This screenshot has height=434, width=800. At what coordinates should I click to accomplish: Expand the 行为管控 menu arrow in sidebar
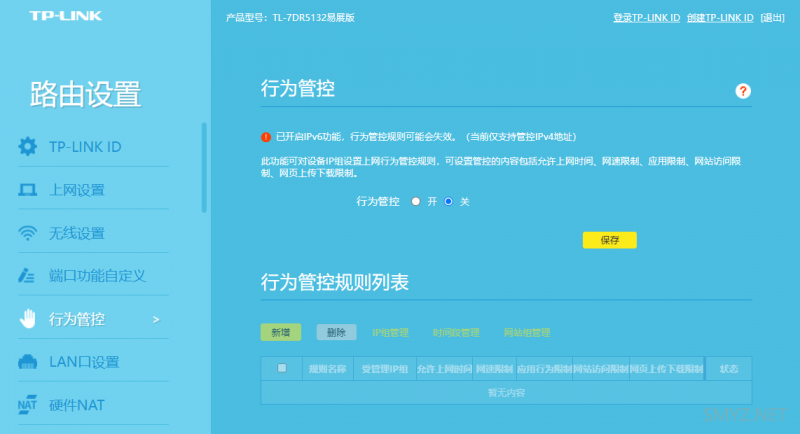click(x=155, y=320)
